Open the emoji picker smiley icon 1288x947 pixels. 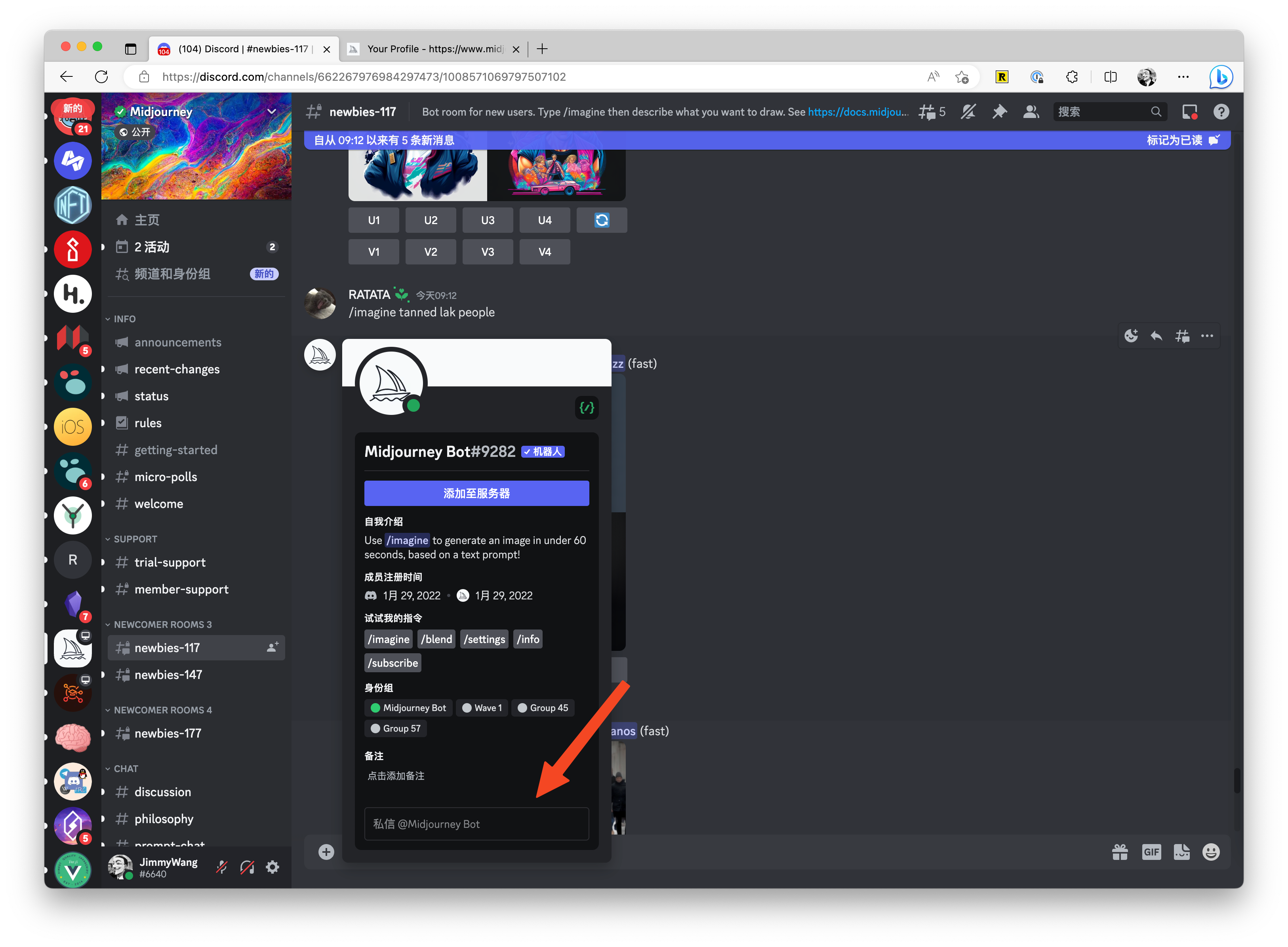tap(1211, 852)
